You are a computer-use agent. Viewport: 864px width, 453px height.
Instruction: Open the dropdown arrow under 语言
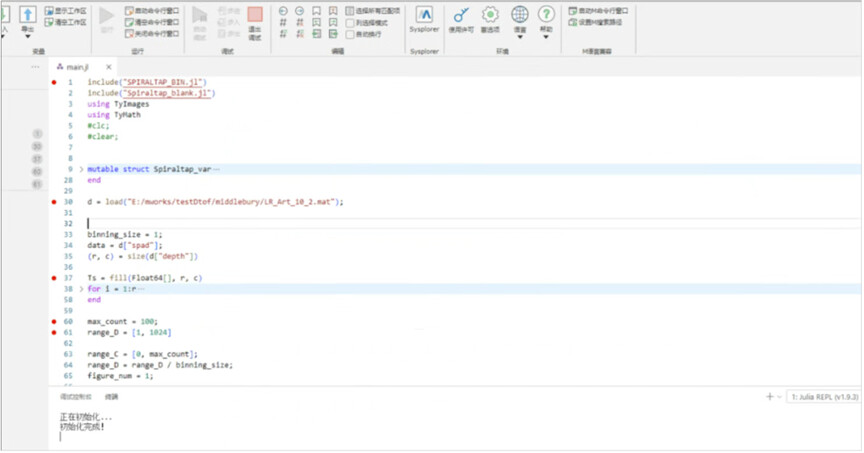[x=520, y=37]
